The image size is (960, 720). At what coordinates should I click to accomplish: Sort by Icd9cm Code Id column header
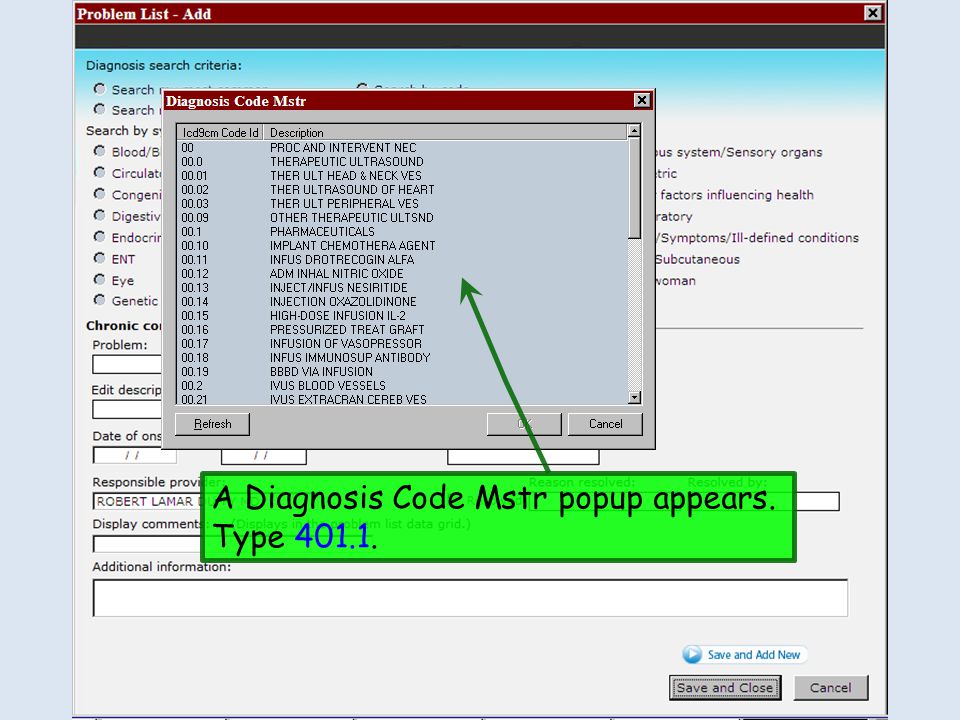pyautogui.click(x=220, y=132)
